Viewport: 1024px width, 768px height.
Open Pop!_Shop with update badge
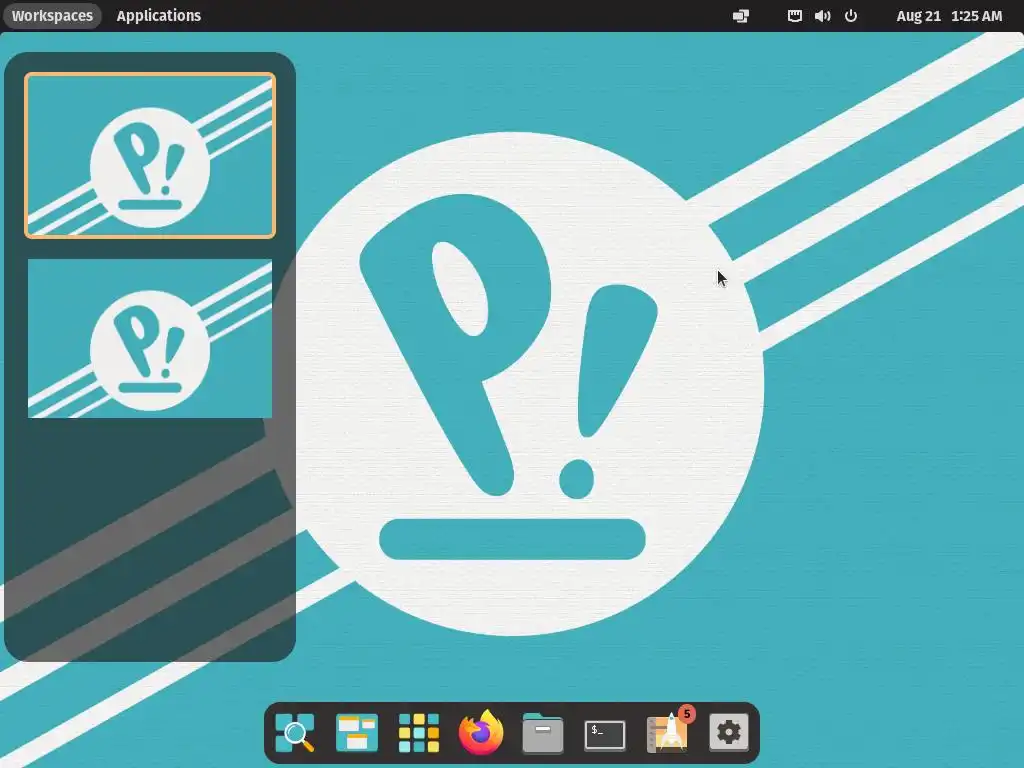[x=667, y=731]
